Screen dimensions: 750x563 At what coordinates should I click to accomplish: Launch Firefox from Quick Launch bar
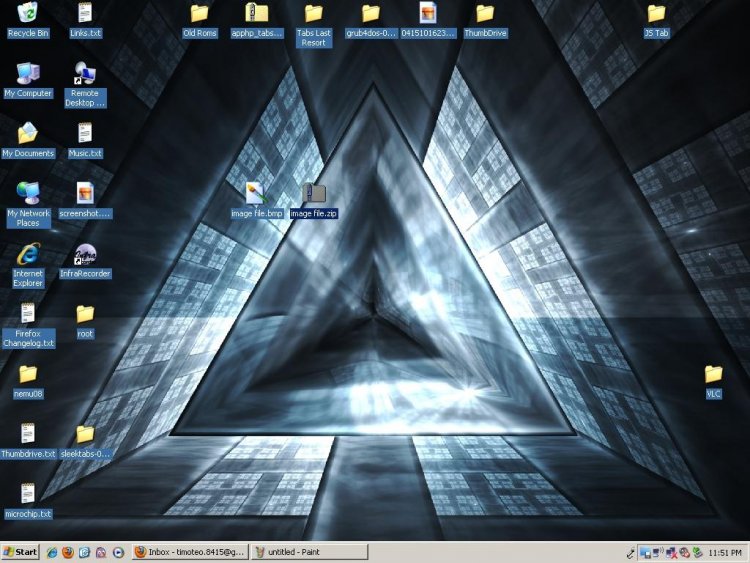68,552
